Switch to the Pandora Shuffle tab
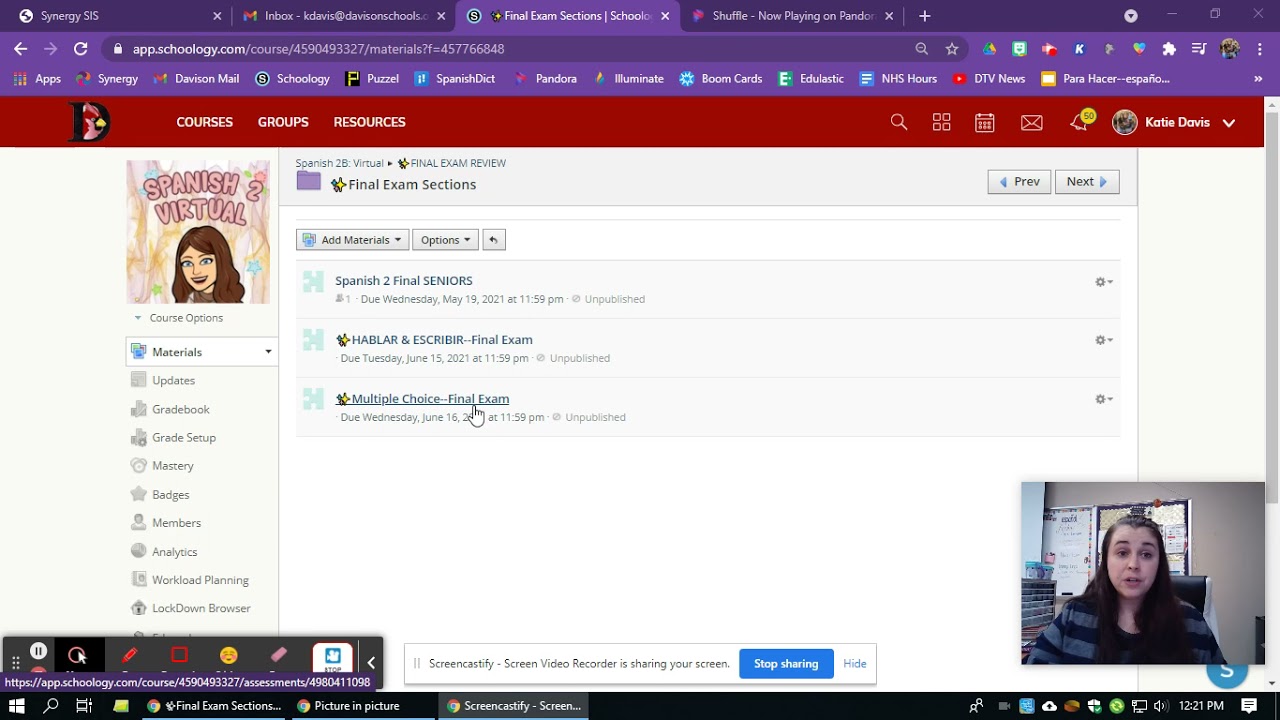 tap(791, 16)
